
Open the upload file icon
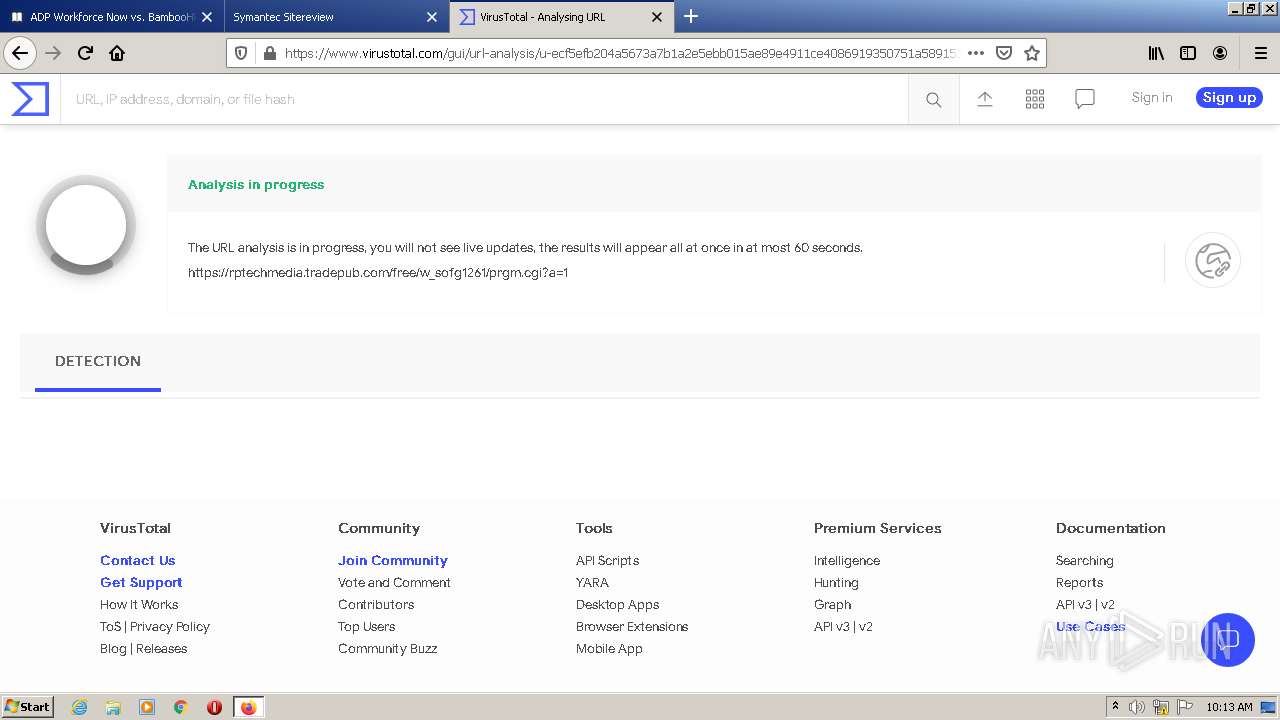pos(985,99)
